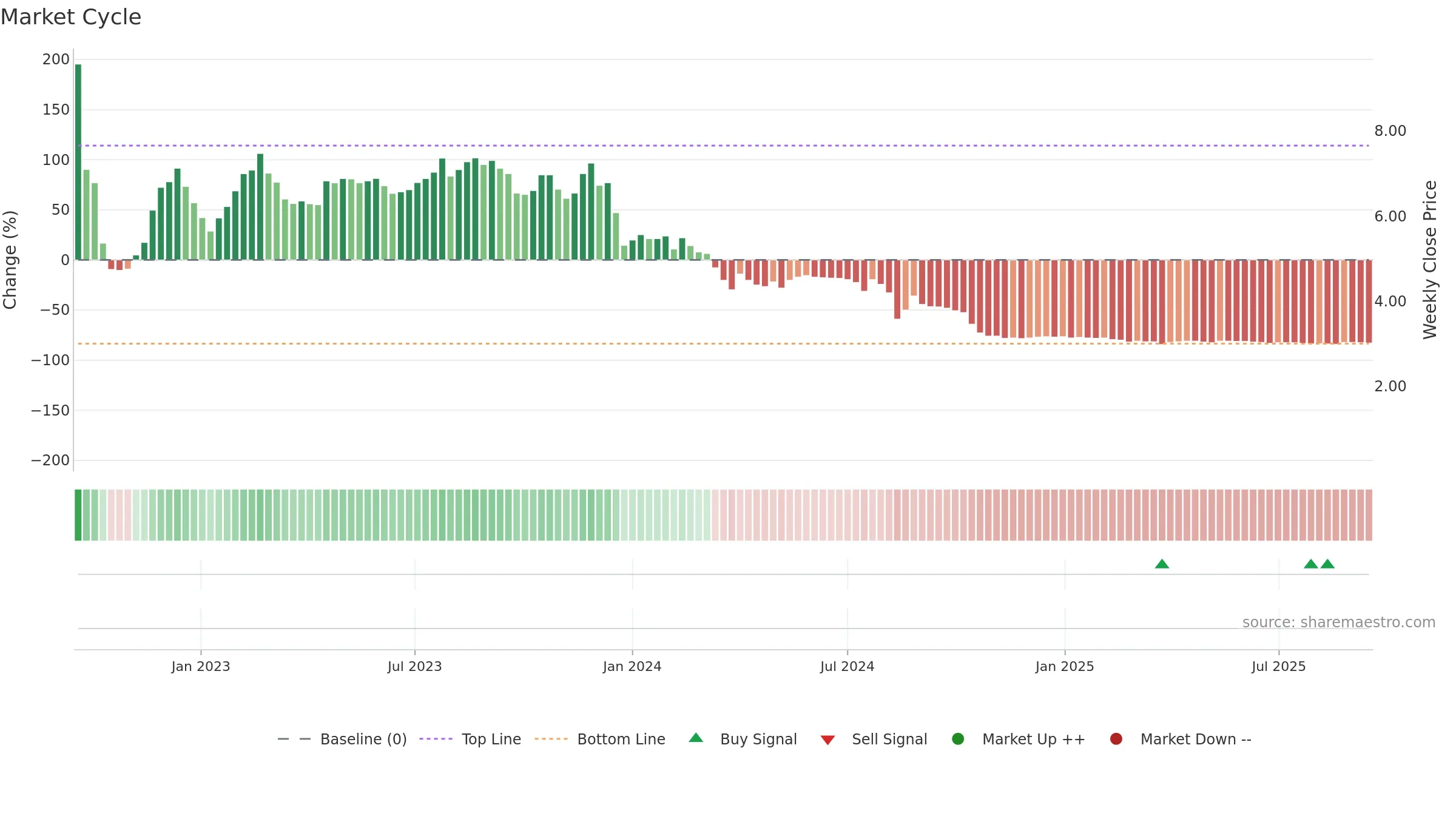Image resolution: width=1456 pixels, height=819 pixels.
Task: Click the green Buy Signal triangle in legend
Action: coord(696,738)
